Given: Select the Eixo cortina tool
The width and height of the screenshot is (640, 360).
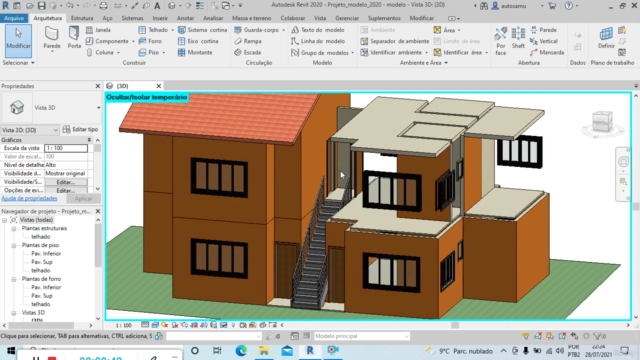Looking at the screenshot, I should (198, 41).
